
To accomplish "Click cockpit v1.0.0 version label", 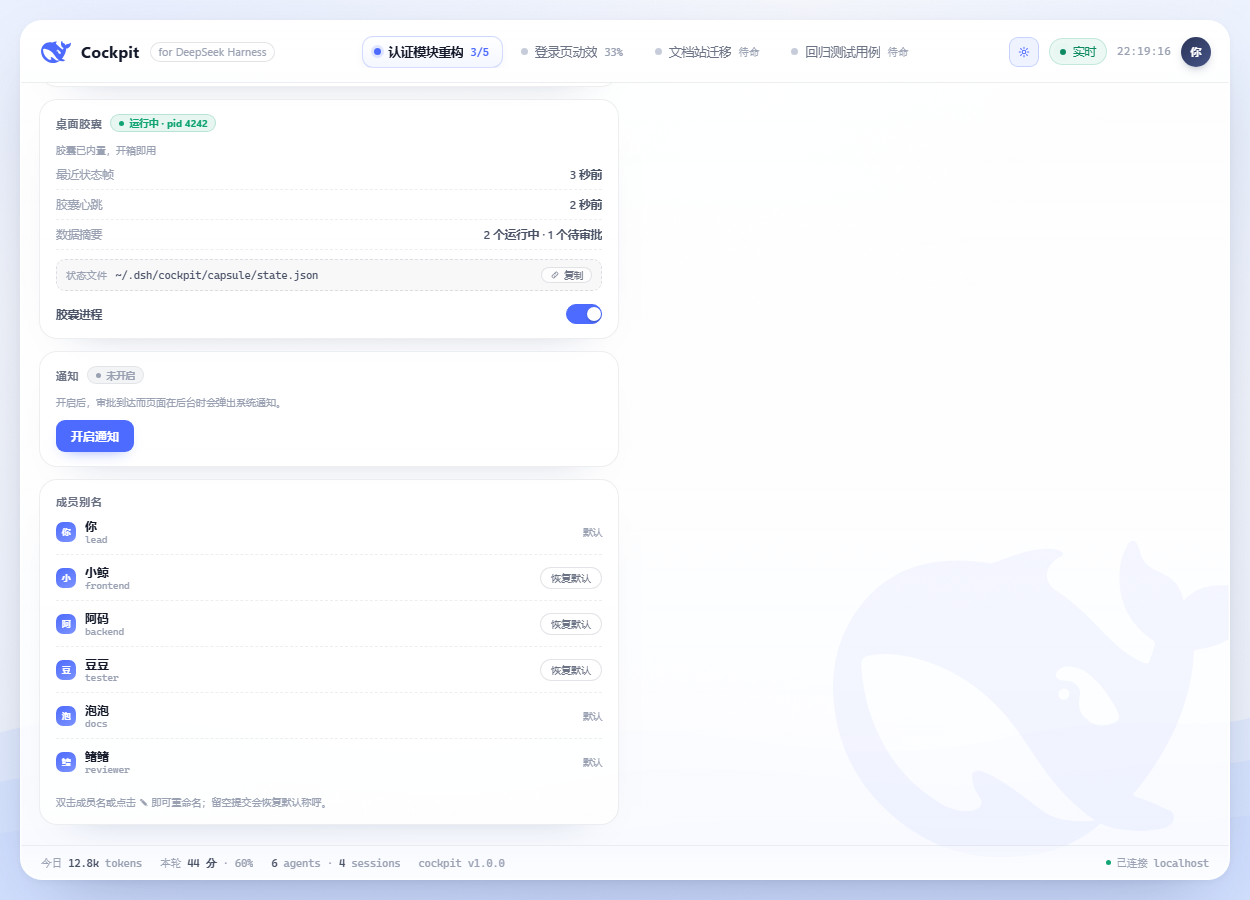I will [462, 863].
